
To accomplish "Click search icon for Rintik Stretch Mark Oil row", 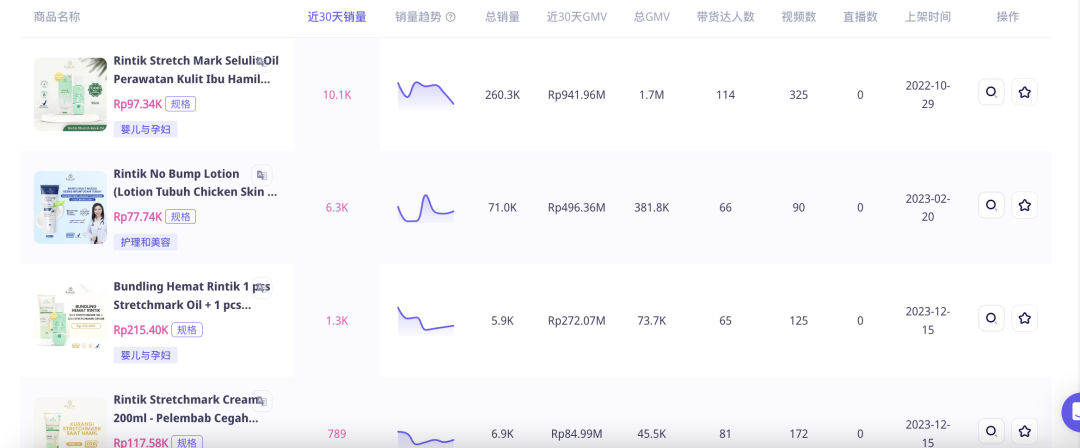I will pos(991,93).
